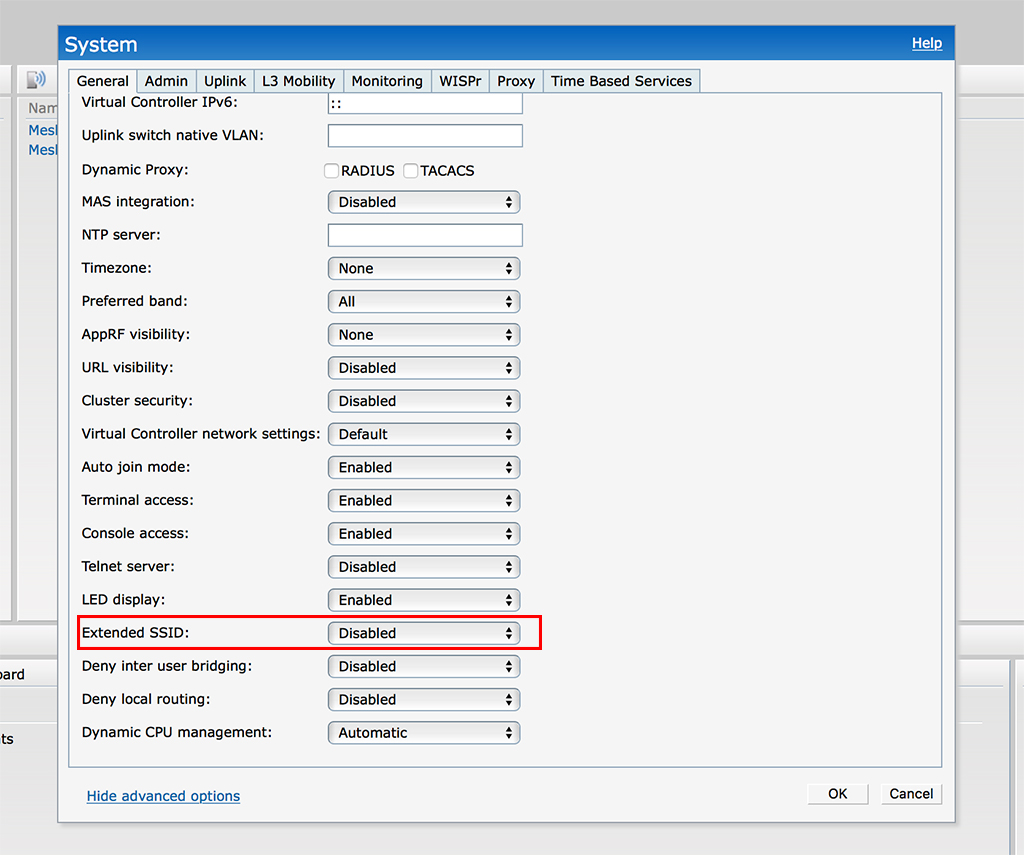
Task: Open the Preferred band dropdown
Action: pyautogui.click(x=423, y=301)
